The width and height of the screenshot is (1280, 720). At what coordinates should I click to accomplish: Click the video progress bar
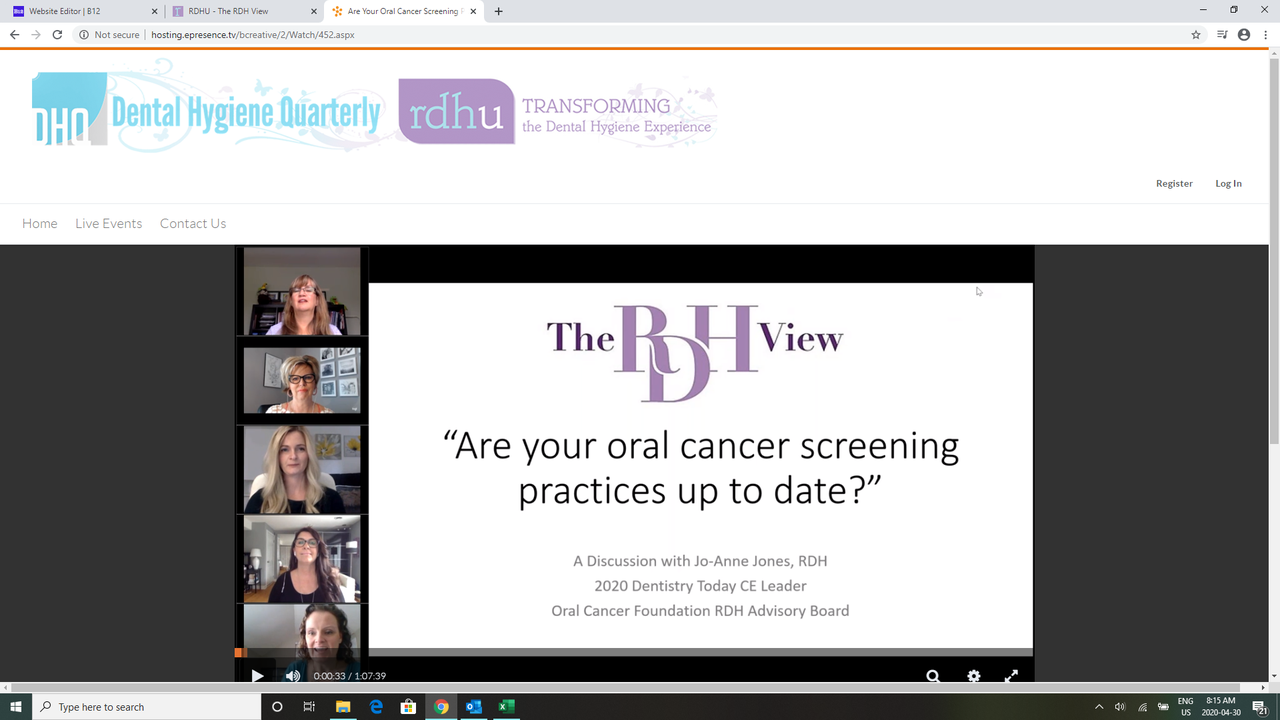point(634,653)
